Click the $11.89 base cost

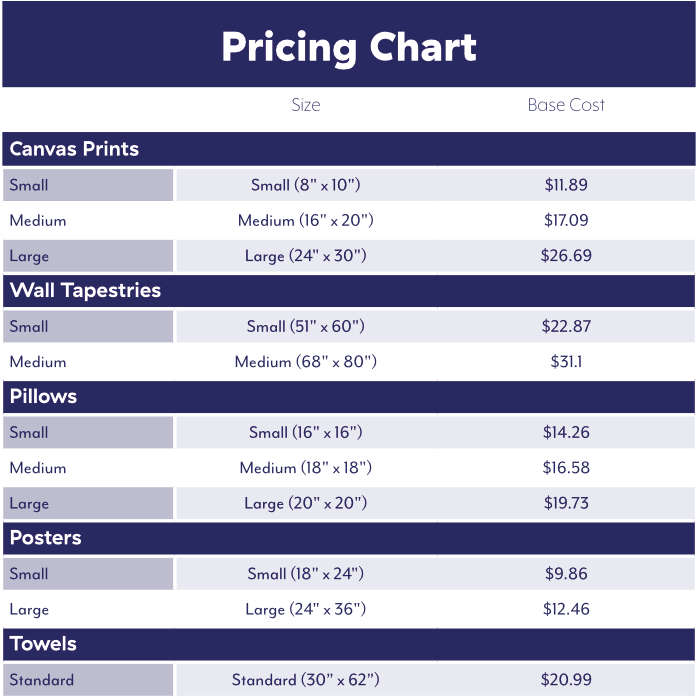[x=566, y=185]
